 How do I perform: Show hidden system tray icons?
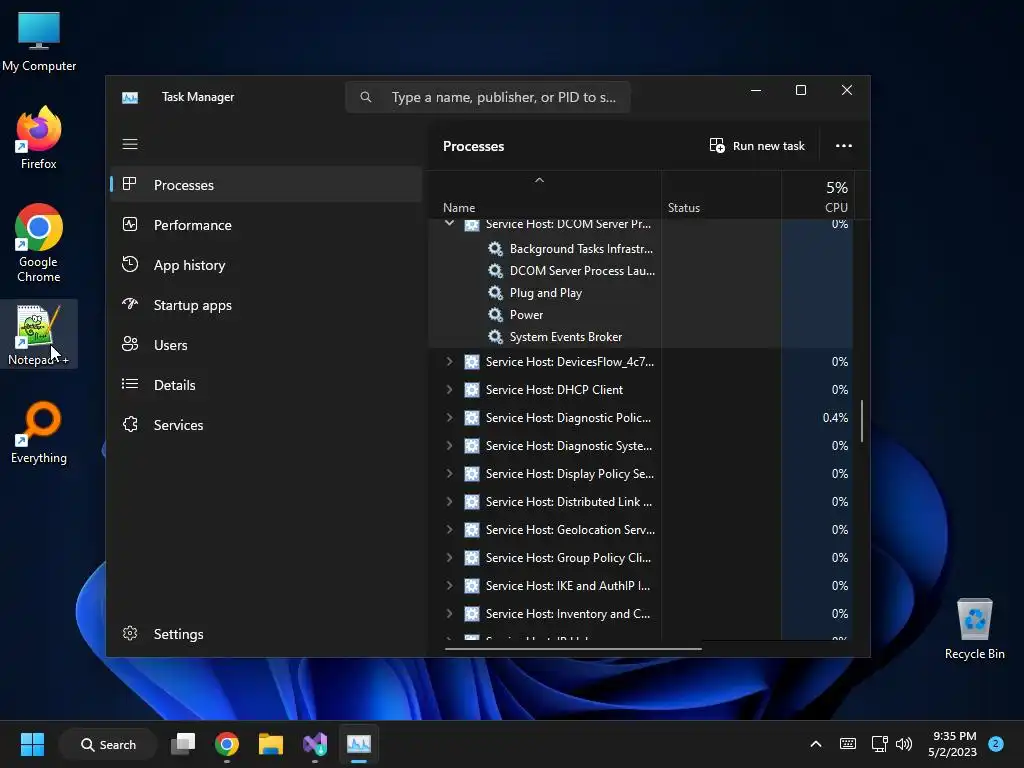click(x=816, y=744)
